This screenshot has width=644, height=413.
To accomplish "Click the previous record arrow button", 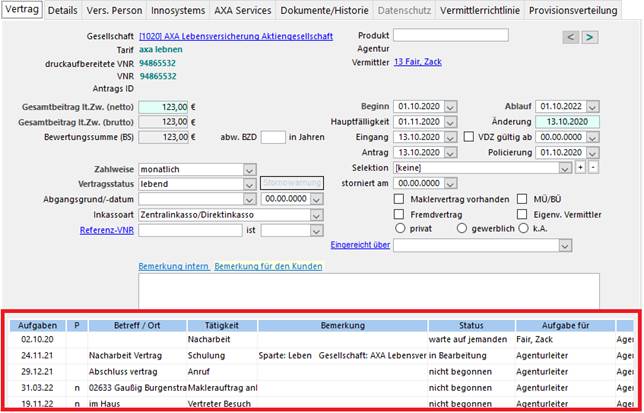I will 571,37.
